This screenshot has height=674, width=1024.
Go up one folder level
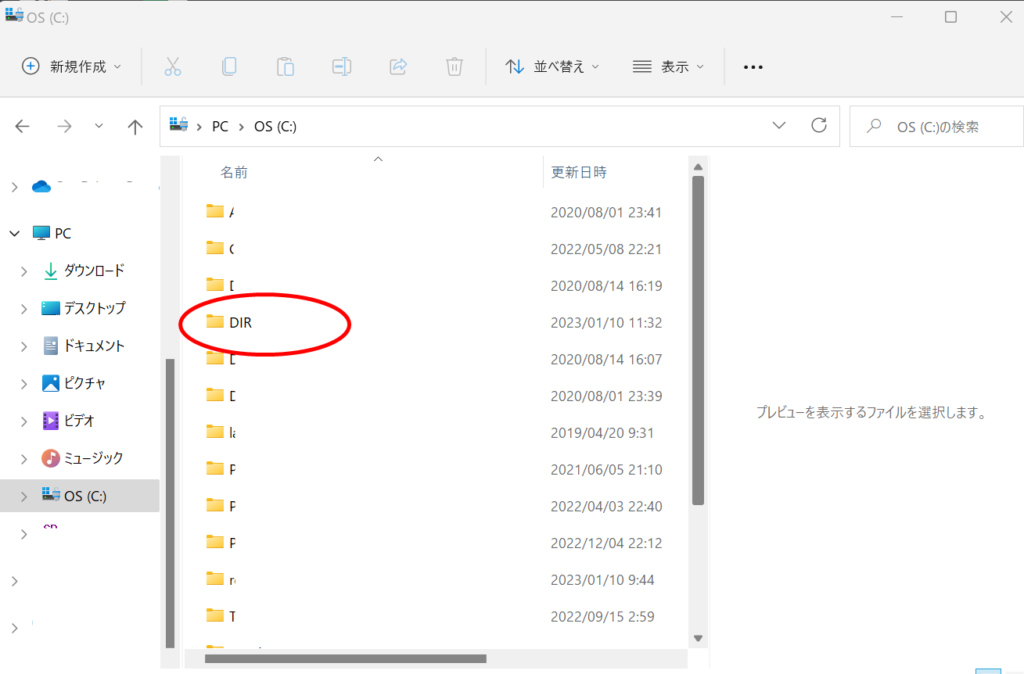point(135,127)
